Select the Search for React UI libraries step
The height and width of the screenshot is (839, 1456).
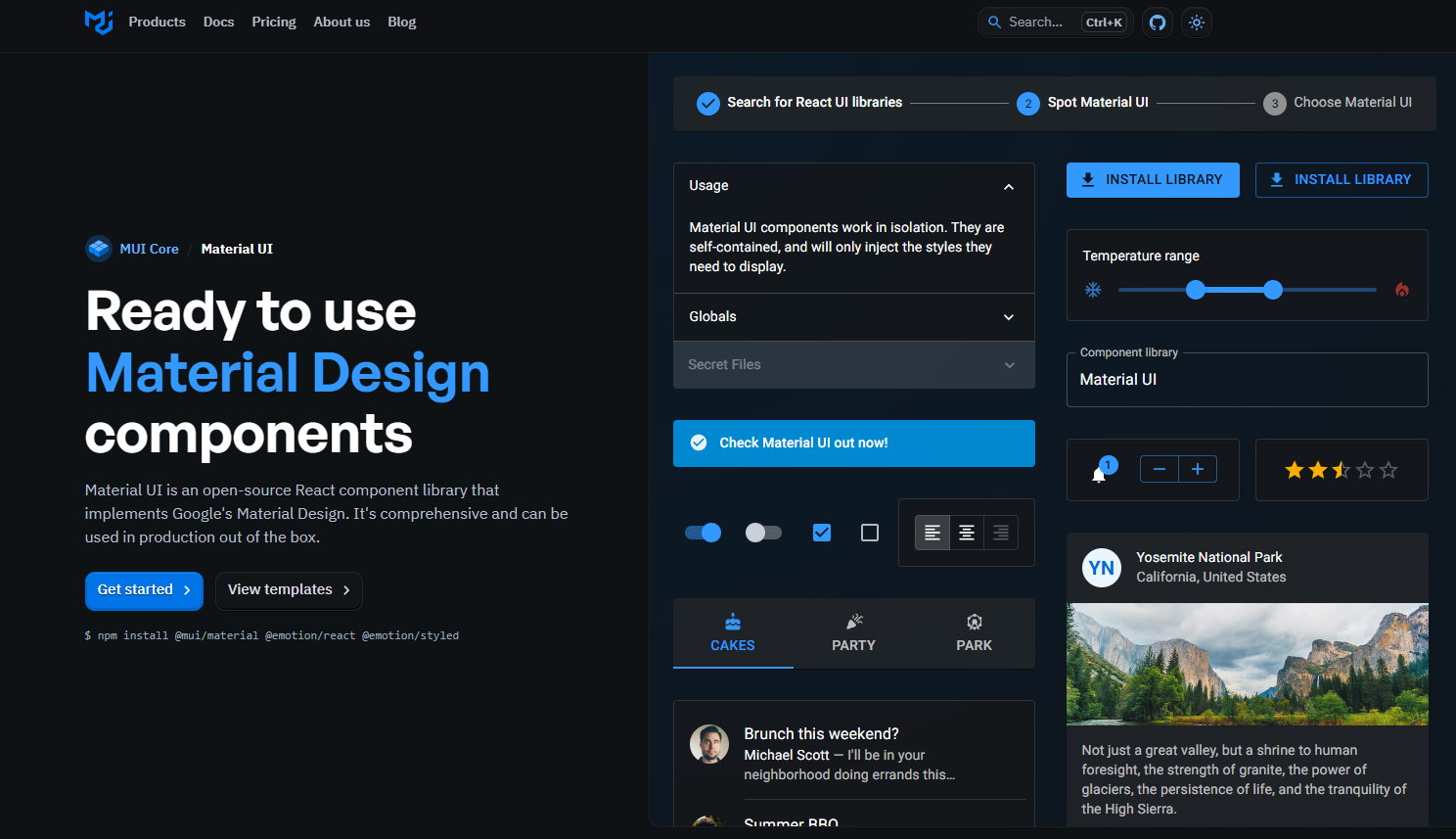click(799, 103)
